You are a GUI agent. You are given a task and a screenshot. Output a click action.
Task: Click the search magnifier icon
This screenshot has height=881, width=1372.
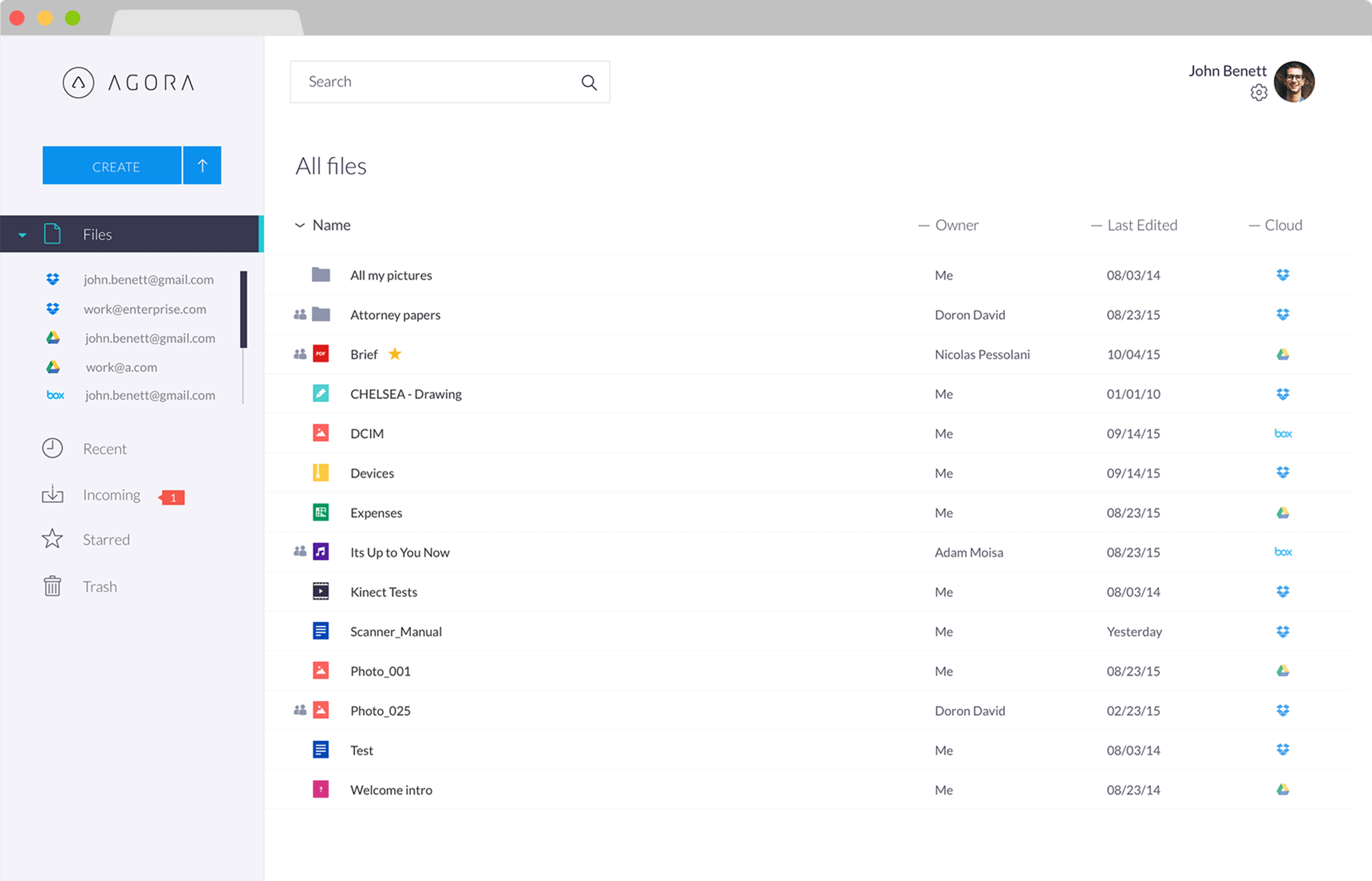(x=589, y=82)
